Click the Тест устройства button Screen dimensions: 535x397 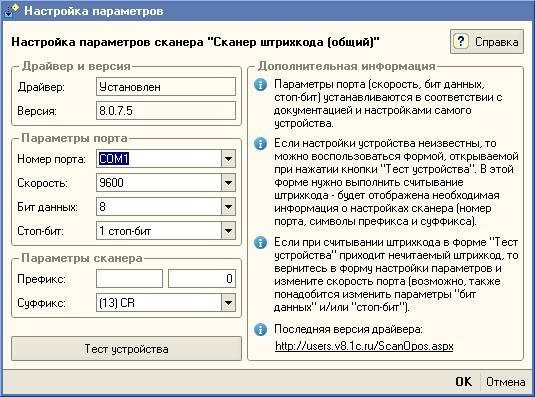click(x=126, y=349)
